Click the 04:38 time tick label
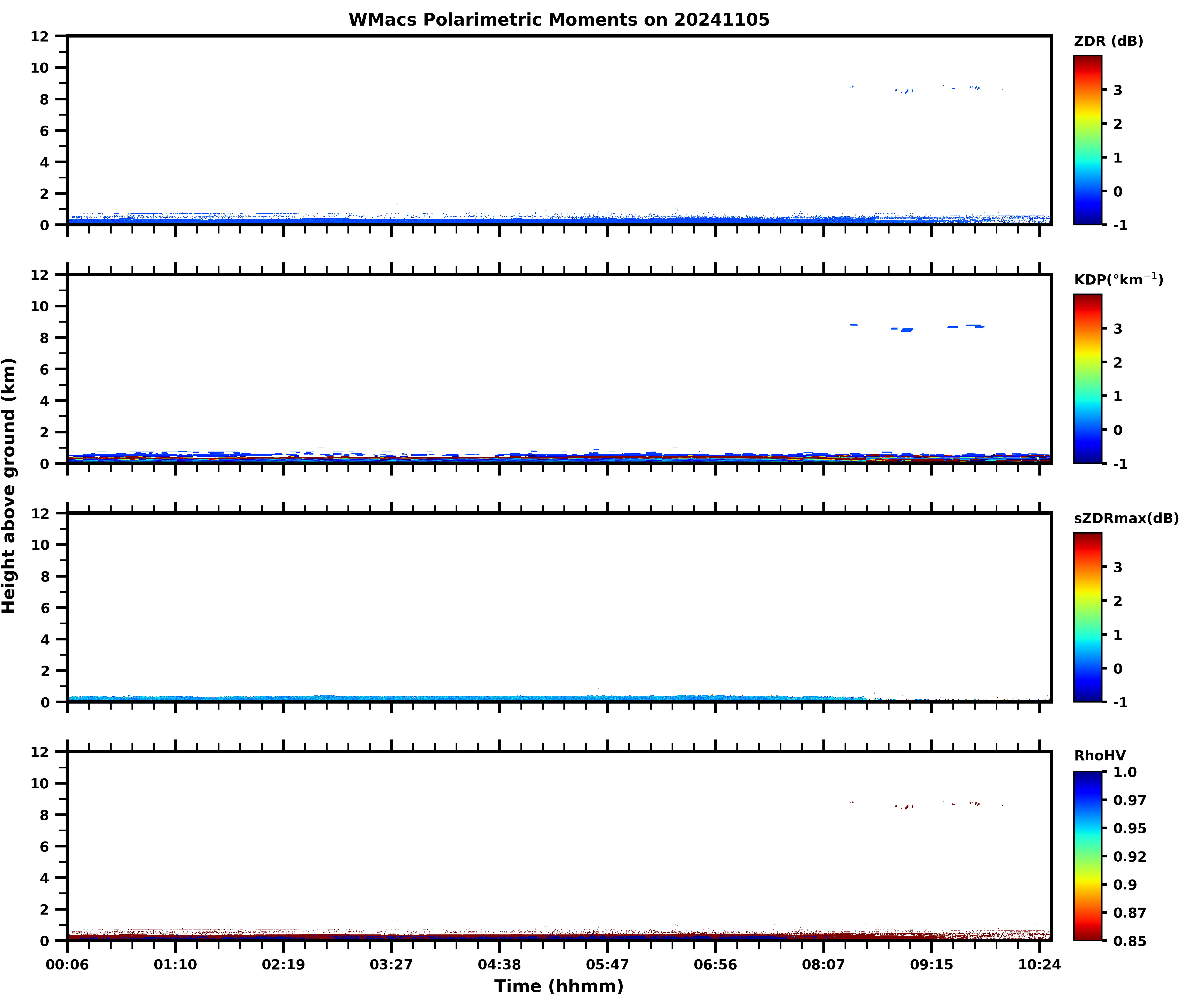 (499, 965)
